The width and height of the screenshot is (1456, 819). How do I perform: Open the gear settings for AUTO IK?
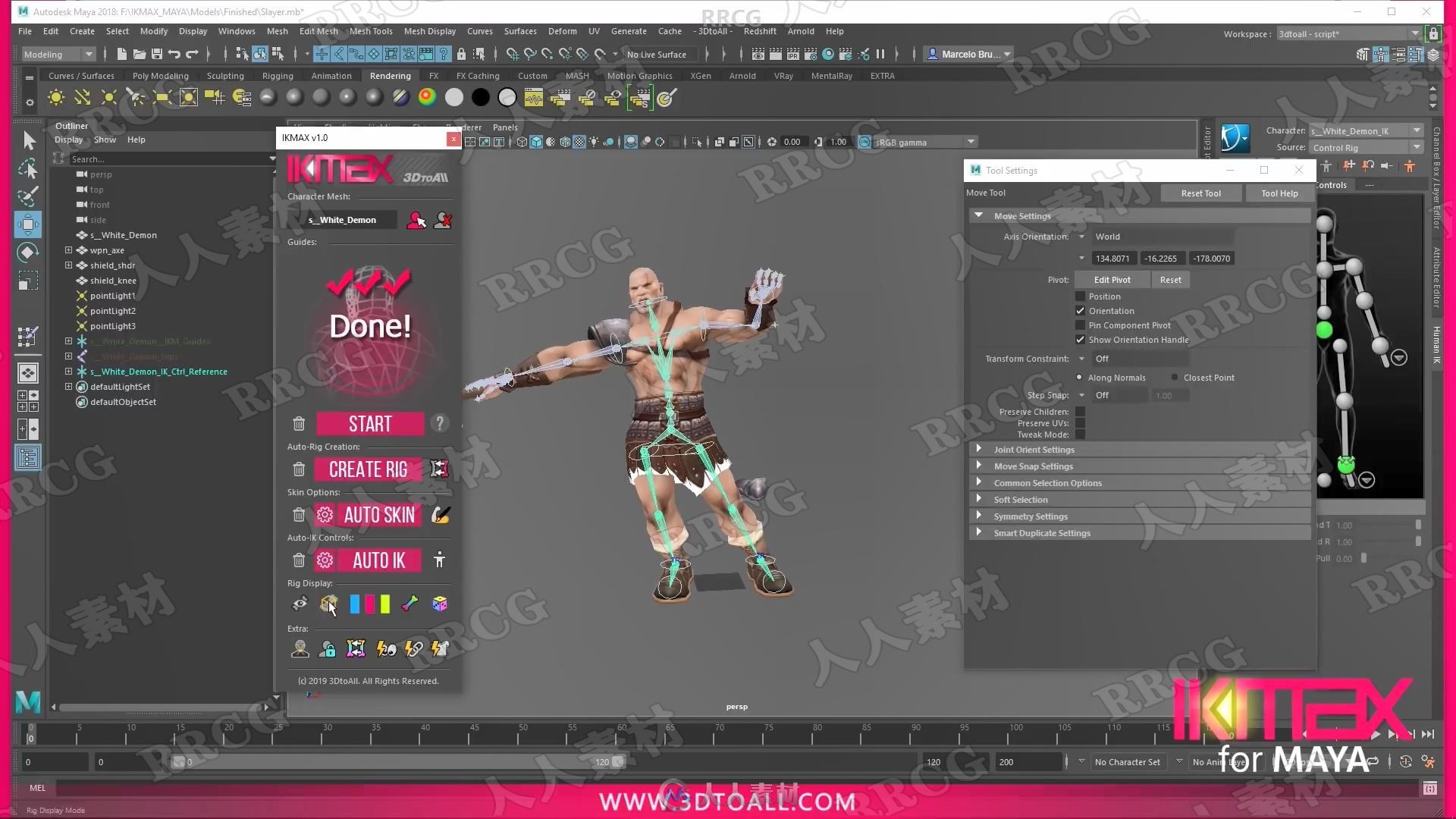(x=325, y=560)
